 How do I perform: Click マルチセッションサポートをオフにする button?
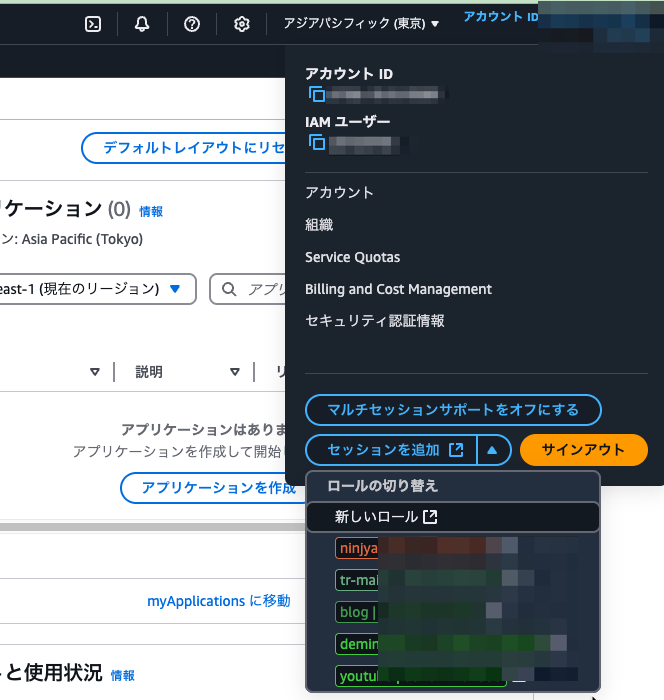tap(453, 410)
